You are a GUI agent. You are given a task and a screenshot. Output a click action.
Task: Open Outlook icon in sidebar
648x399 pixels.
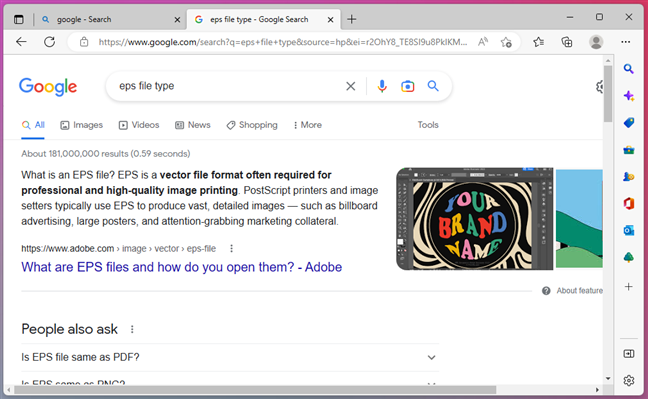(629, 230)
